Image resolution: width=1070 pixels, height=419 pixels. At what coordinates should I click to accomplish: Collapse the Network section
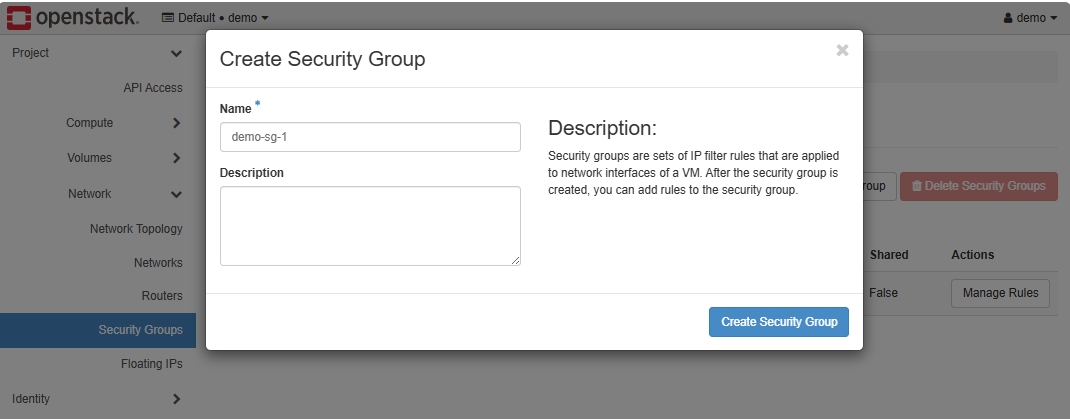[x=176, y=194]
